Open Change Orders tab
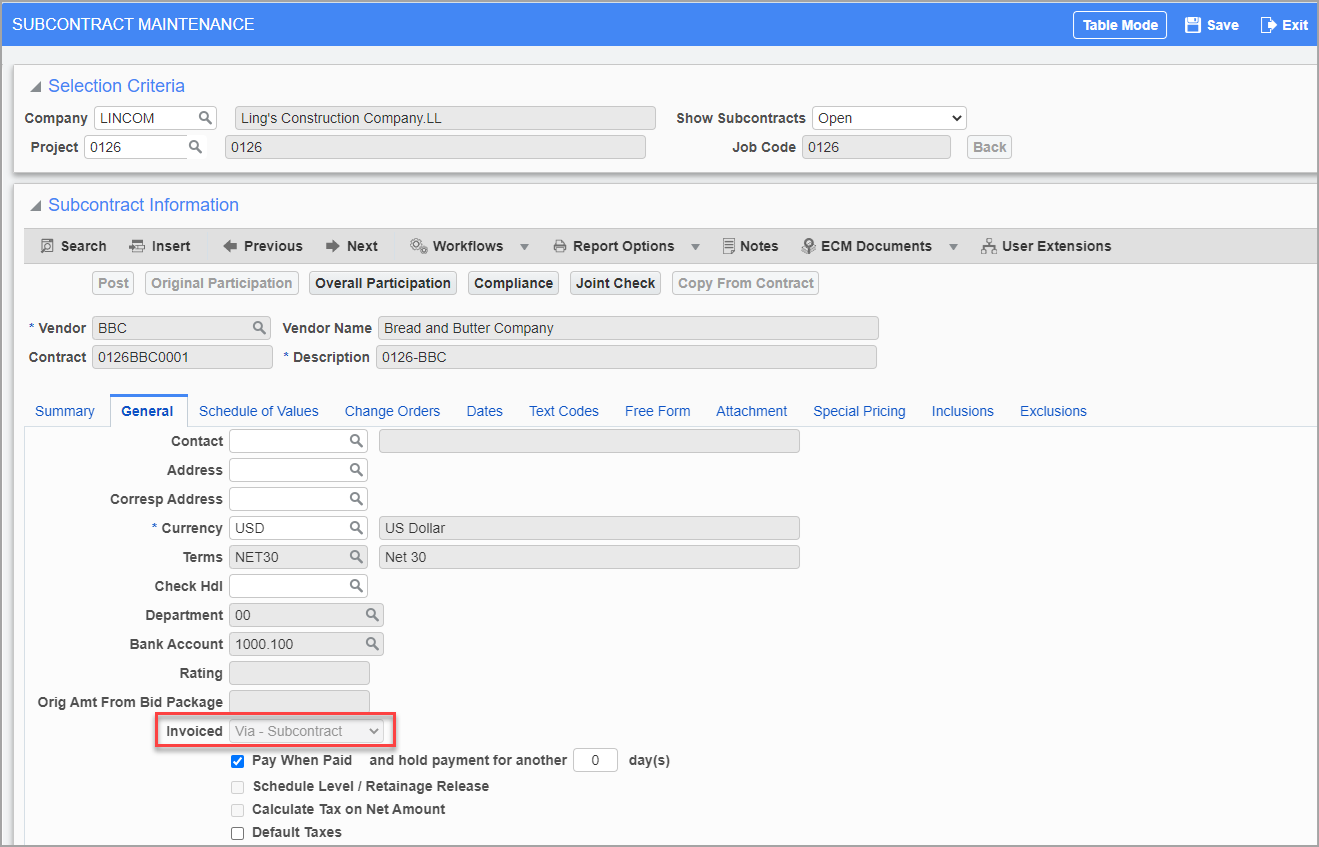 tap(392, 411)
